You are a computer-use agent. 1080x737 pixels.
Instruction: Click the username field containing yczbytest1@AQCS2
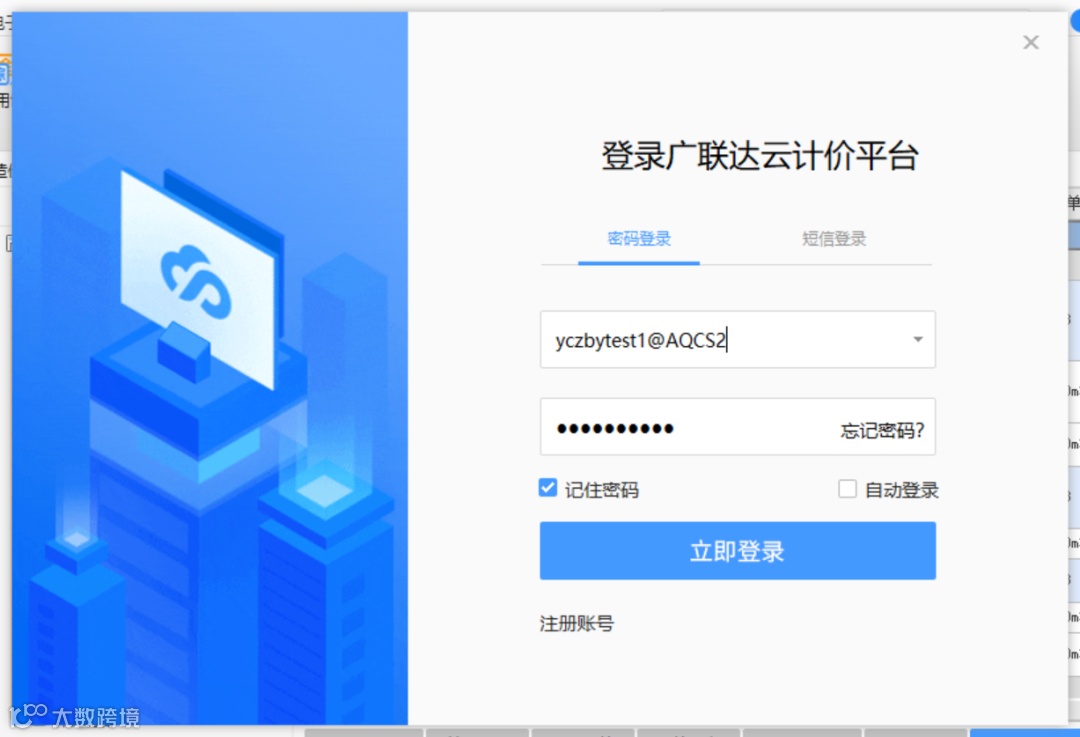(737, 340)
